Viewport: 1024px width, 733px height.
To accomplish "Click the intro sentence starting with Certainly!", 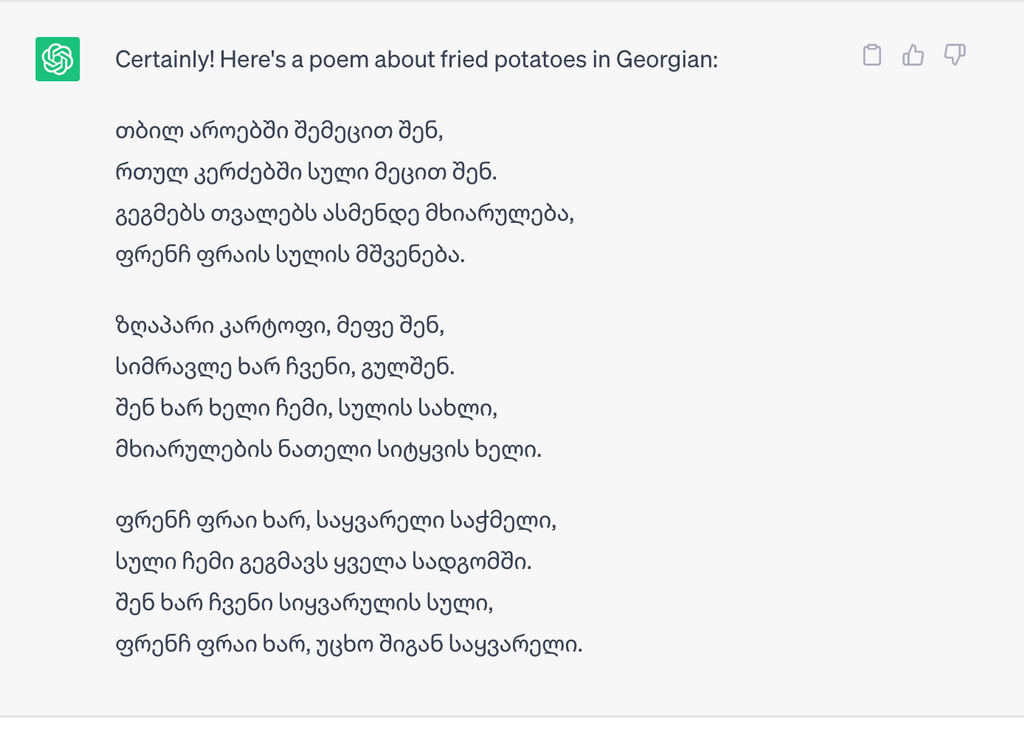I will click(x=417, y=59).
